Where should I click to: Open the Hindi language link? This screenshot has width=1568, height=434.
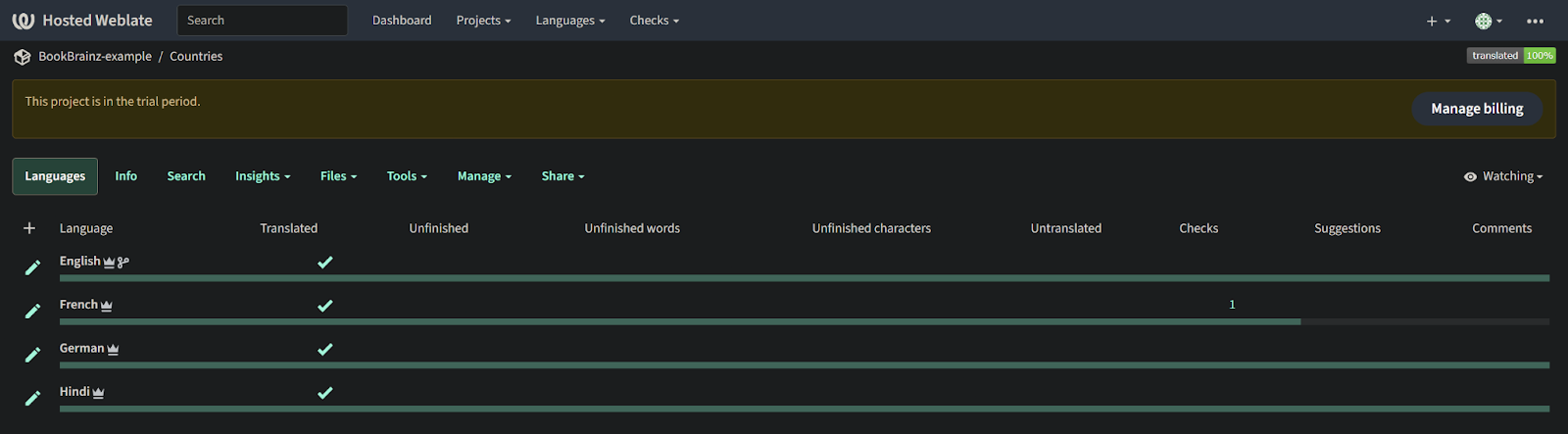(x=74, y=392)
